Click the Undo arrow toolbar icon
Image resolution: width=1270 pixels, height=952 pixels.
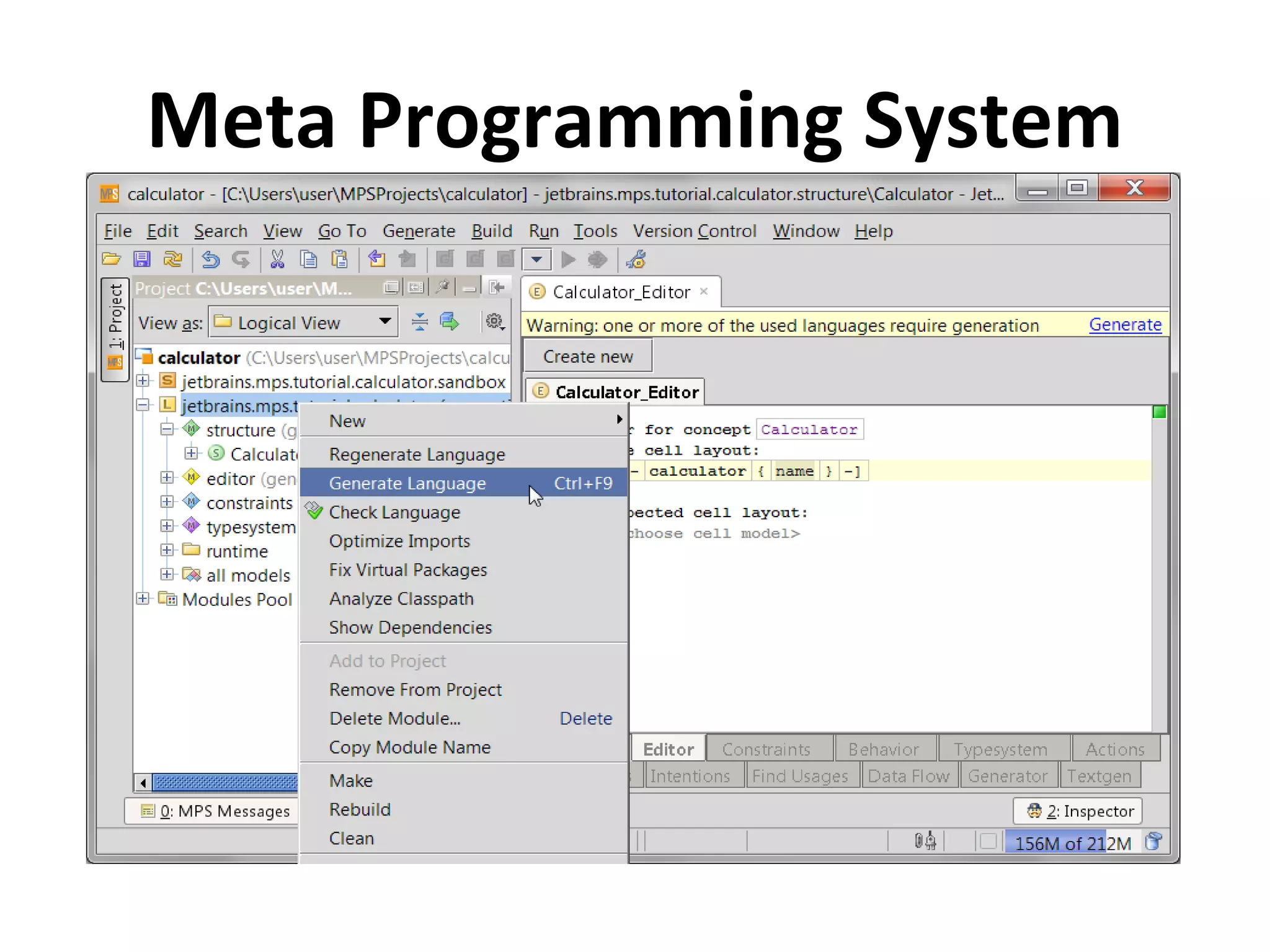pyautogui.click(x=211, y=259)
